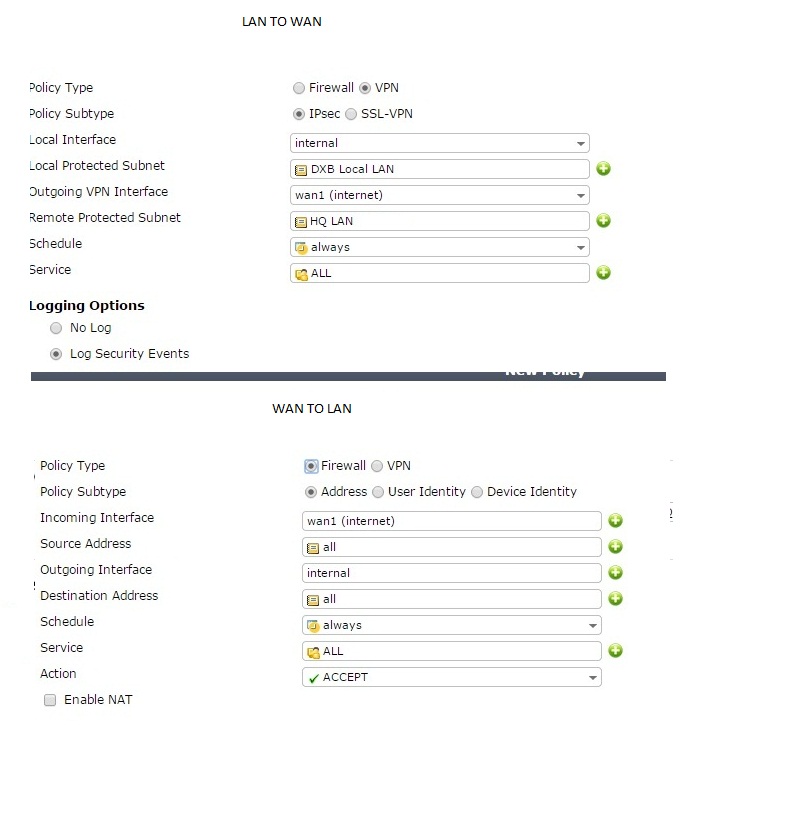The height and width of the screenshot is (817, 795).
Task: Add a service with plus icon in WAN TO LAN
Action: pos(615,651)
